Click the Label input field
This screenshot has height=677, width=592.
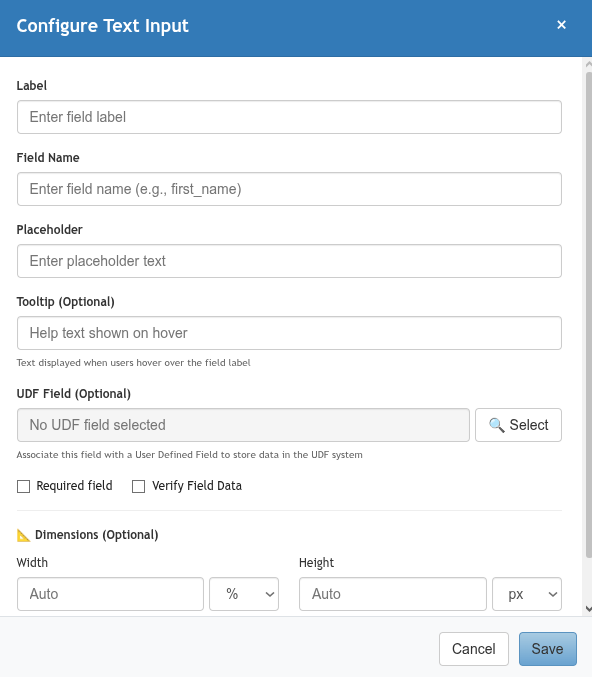[289, 117]
